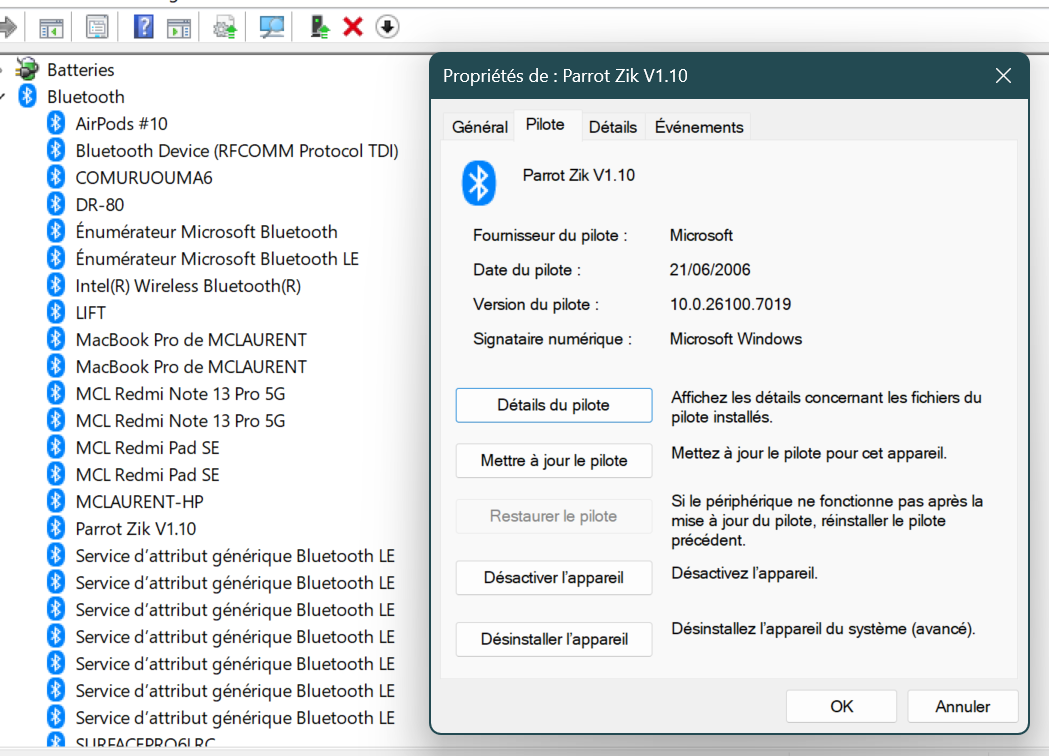Click the computer icon with green arrow
1049x756 pixels.
click(320, 27)
